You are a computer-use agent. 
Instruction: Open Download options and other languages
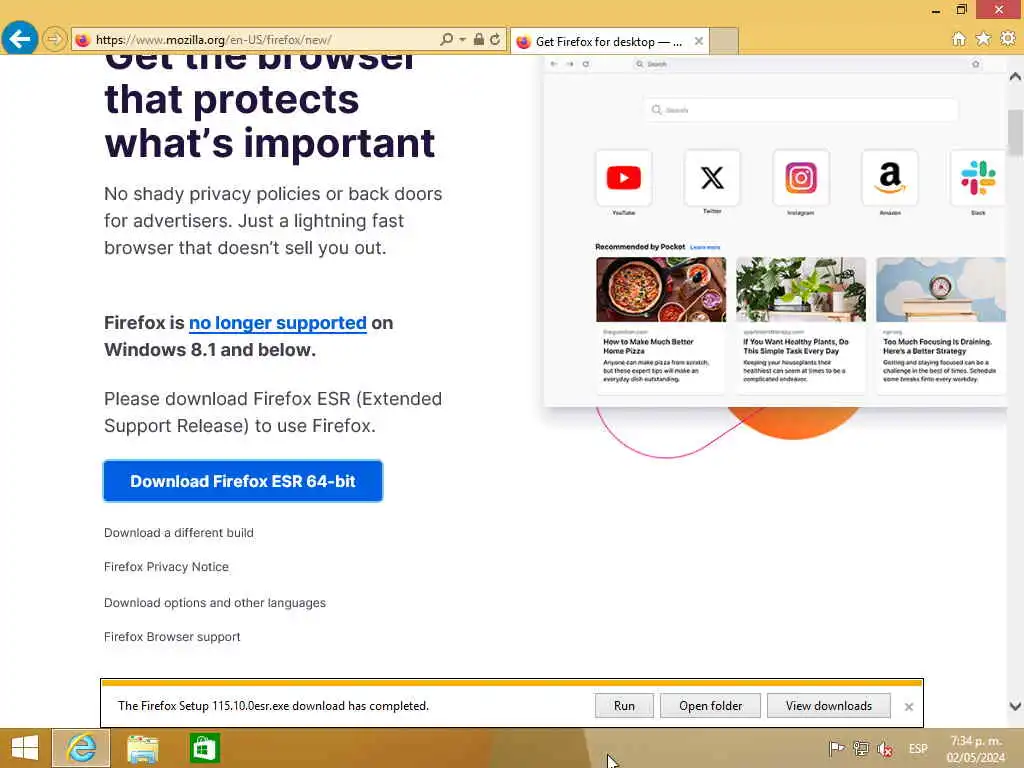[x=215, y=603]
